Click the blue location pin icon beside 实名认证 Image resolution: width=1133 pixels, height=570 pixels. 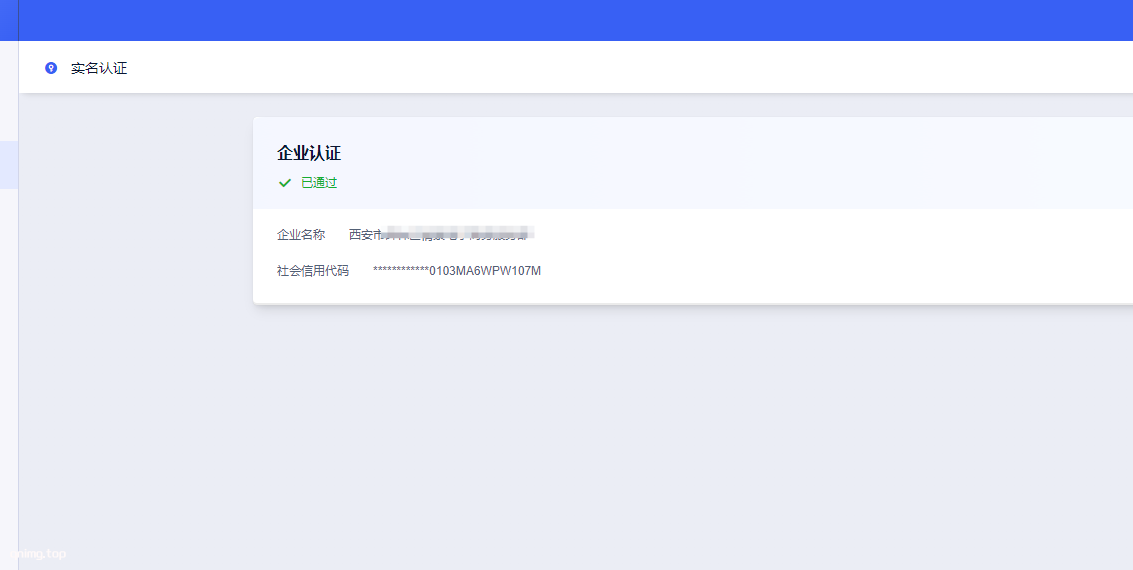(x=51, y=68)
